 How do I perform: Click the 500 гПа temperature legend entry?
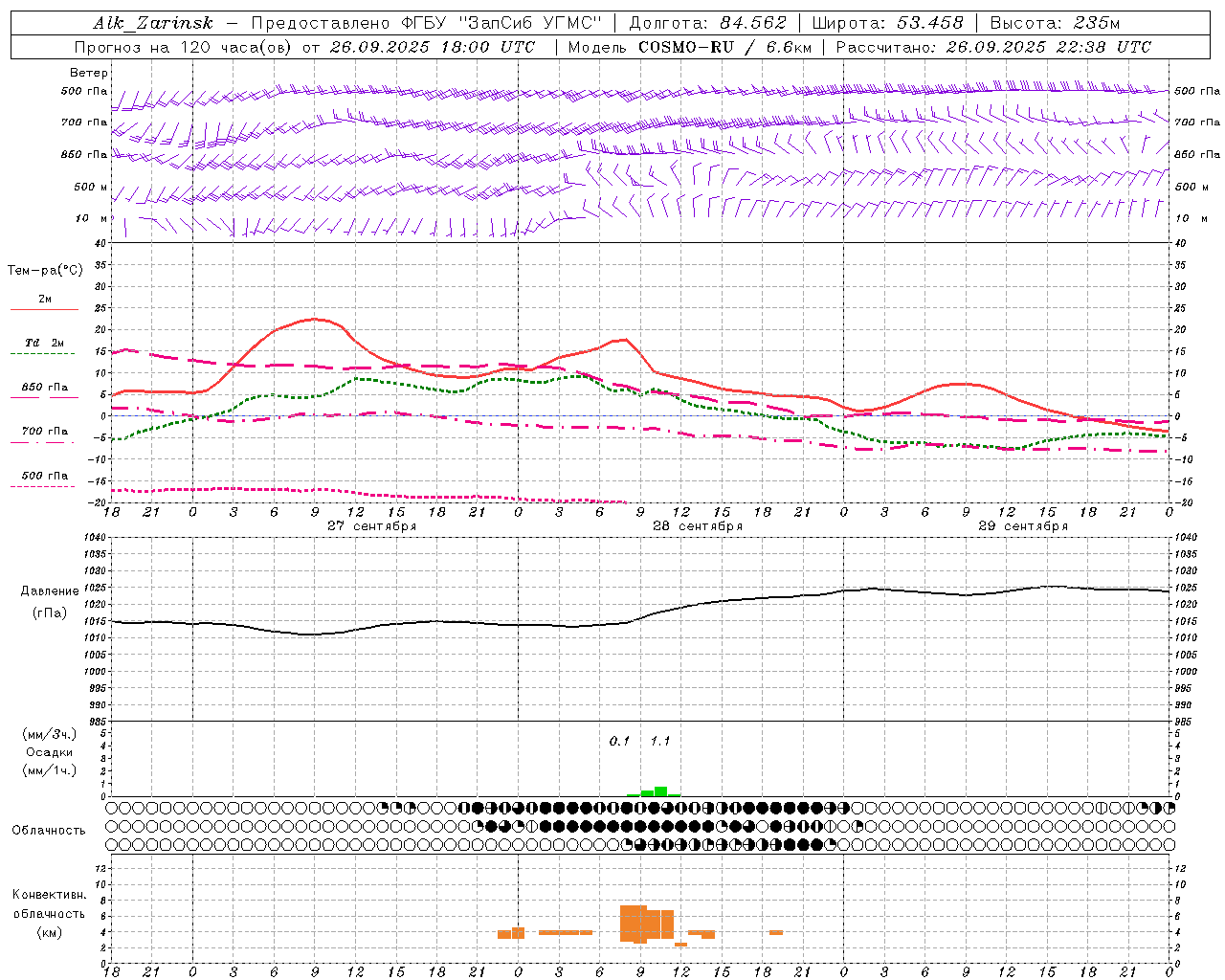pos(44,476)
